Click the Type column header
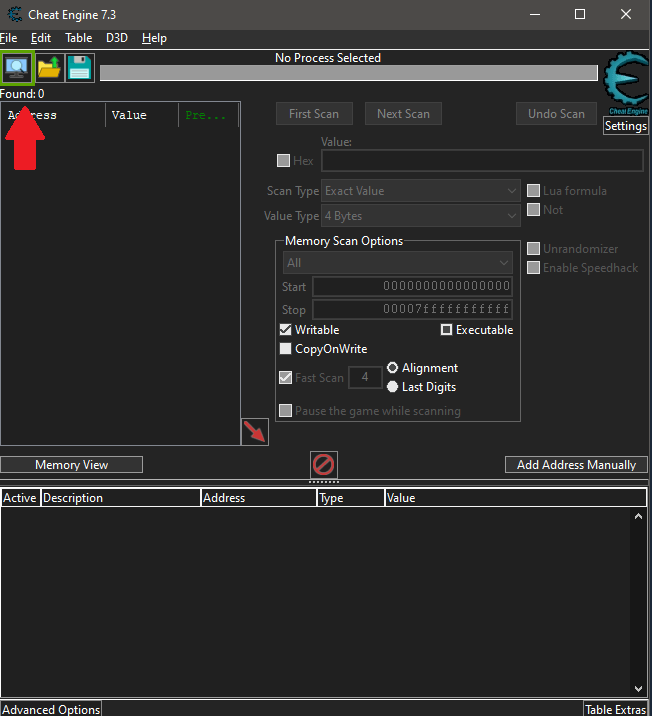 pos(351,498)
